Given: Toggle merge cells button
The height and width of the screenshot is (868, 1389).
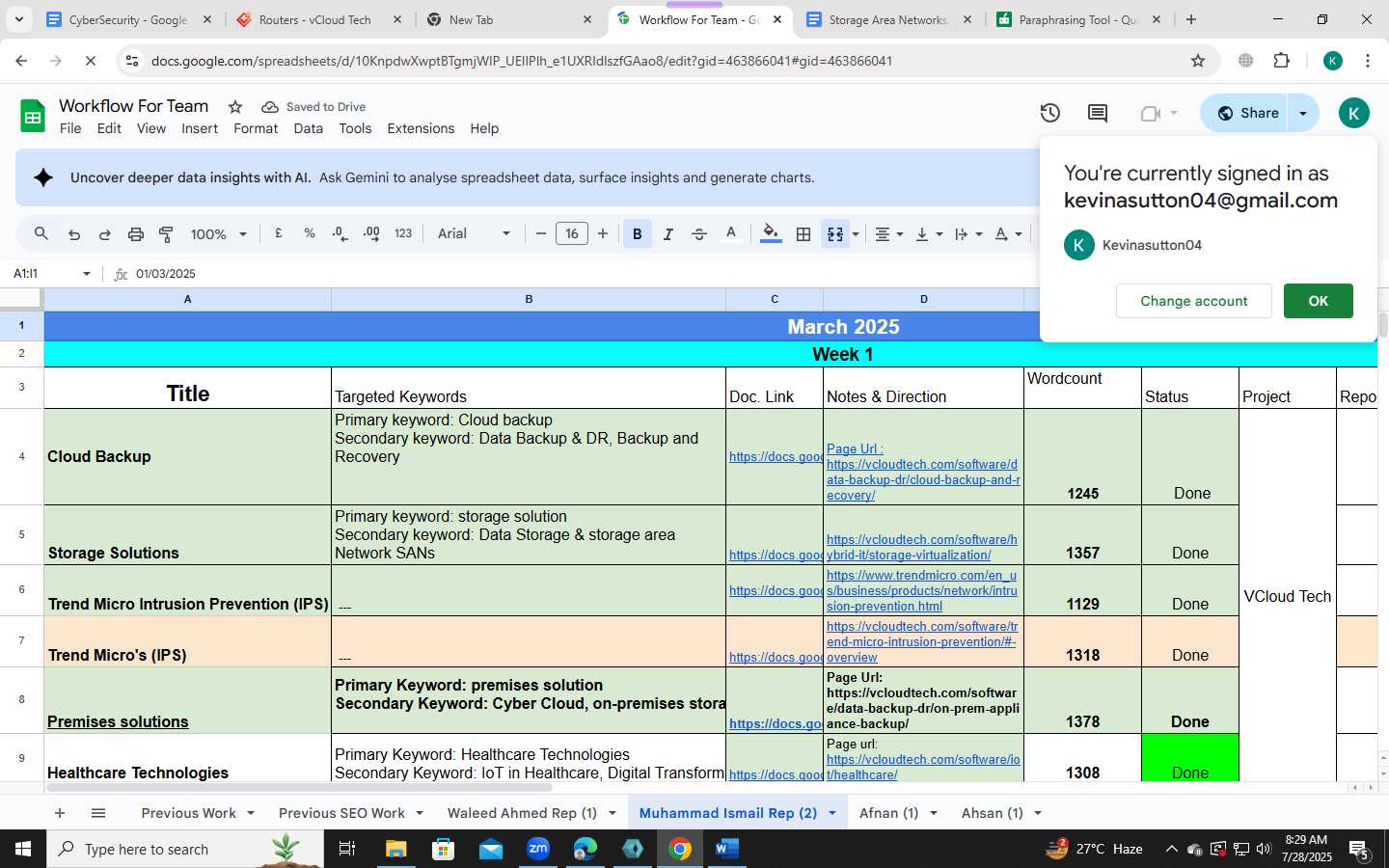Looking at the screenshot, I should coord(835,233).
